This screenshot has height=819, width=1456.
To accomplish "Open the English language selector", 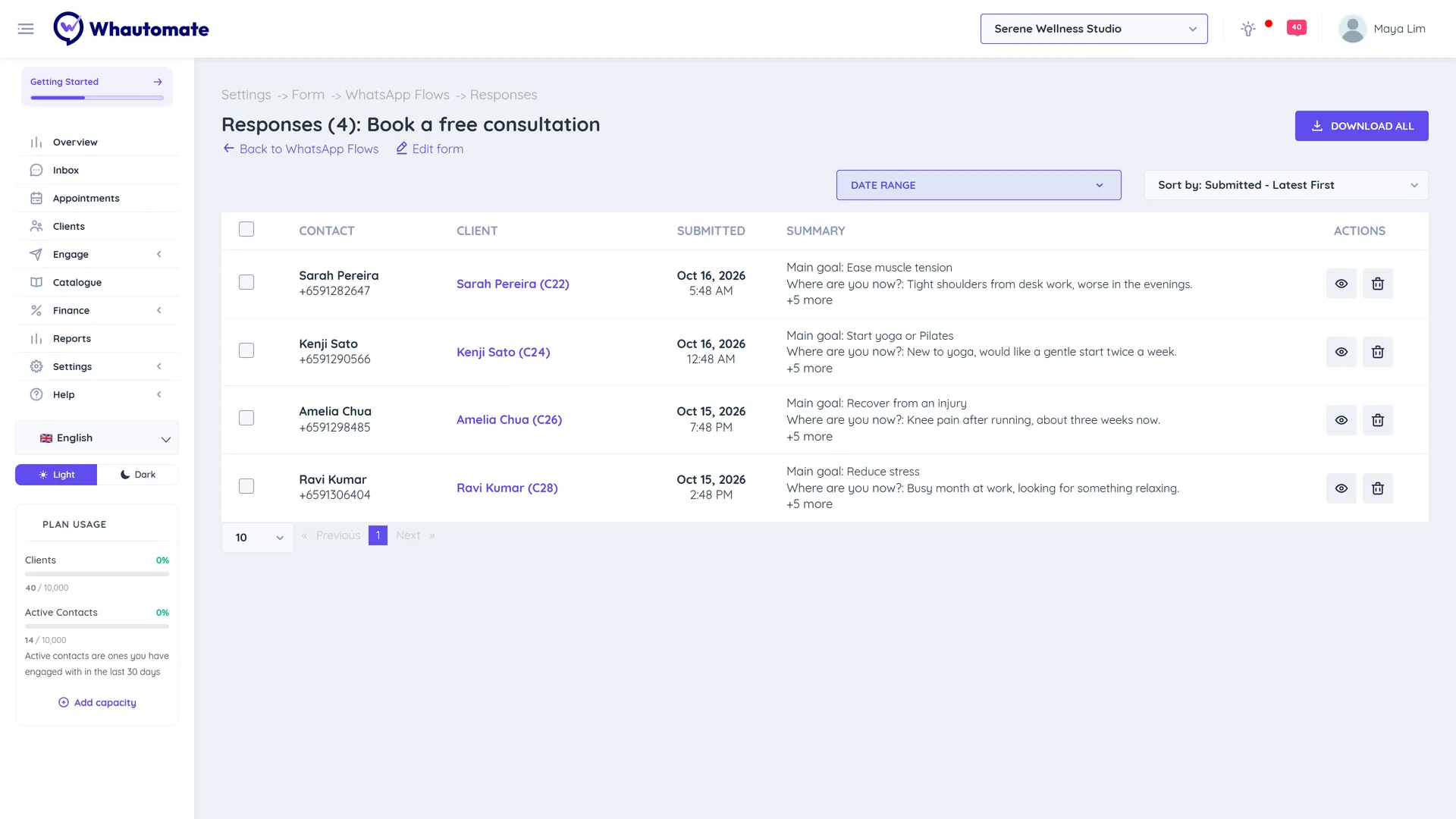I will point(97,438).
